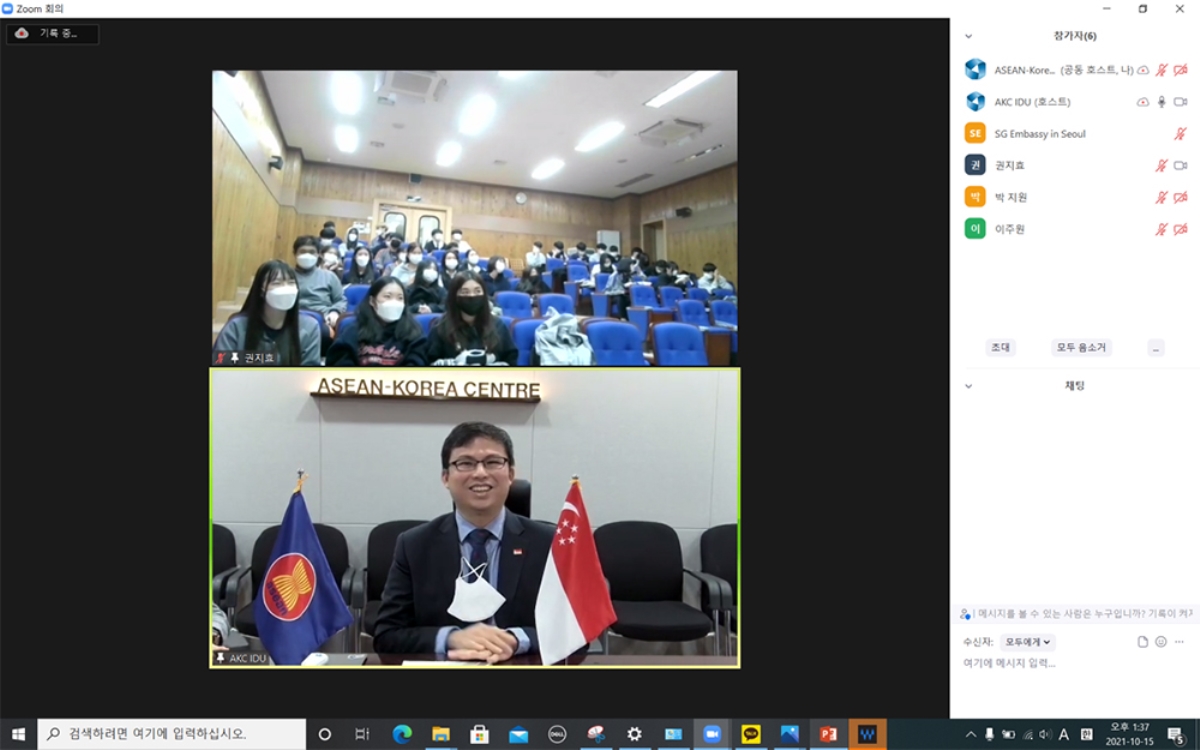Unmute SG Embassy in Seoul's microphone

click(1180, 133)
